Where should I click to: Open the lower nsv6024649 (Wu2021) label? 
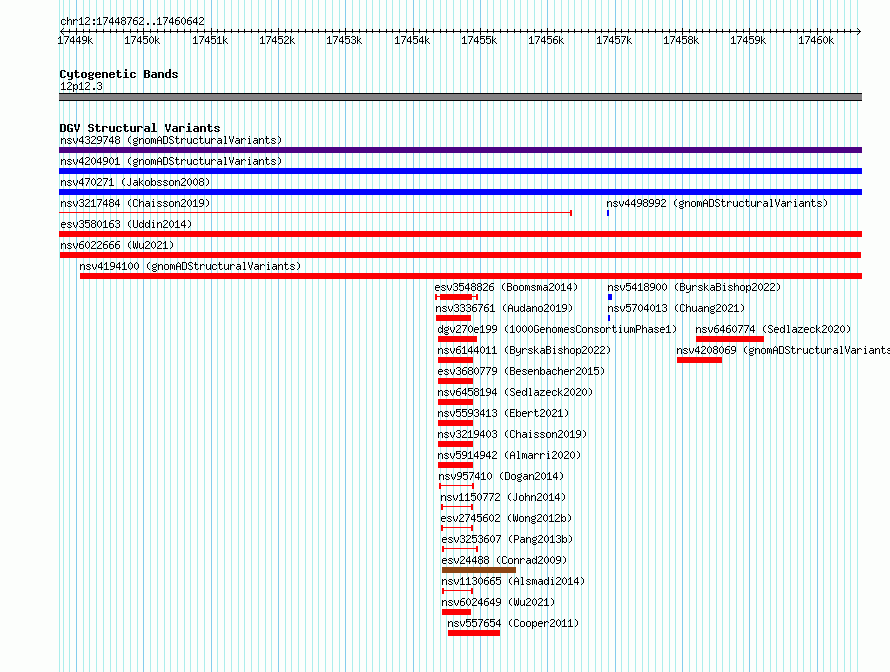498,602
